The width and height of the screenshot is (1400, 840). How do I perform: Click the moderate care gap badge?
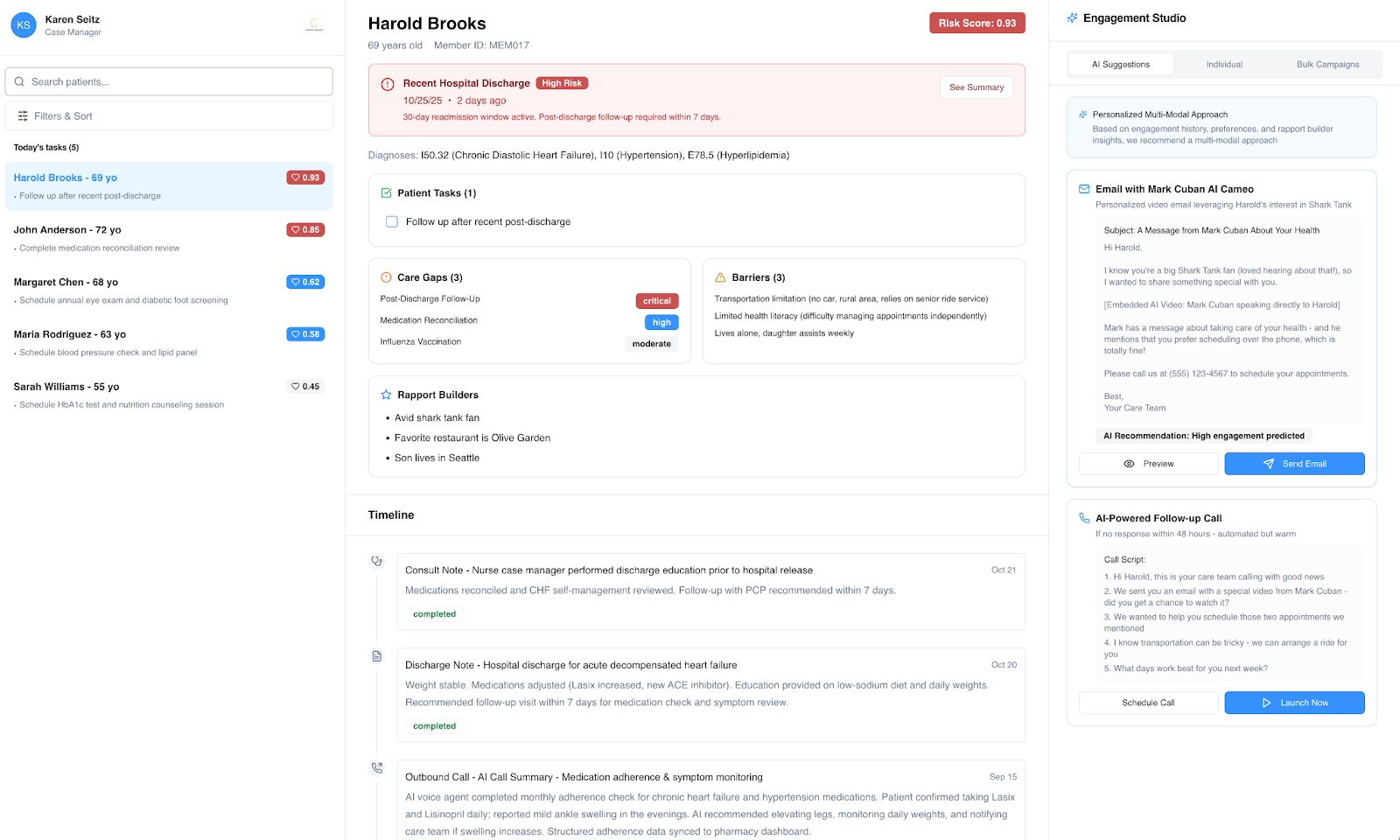pyautogui.click(x=652, y=344)
